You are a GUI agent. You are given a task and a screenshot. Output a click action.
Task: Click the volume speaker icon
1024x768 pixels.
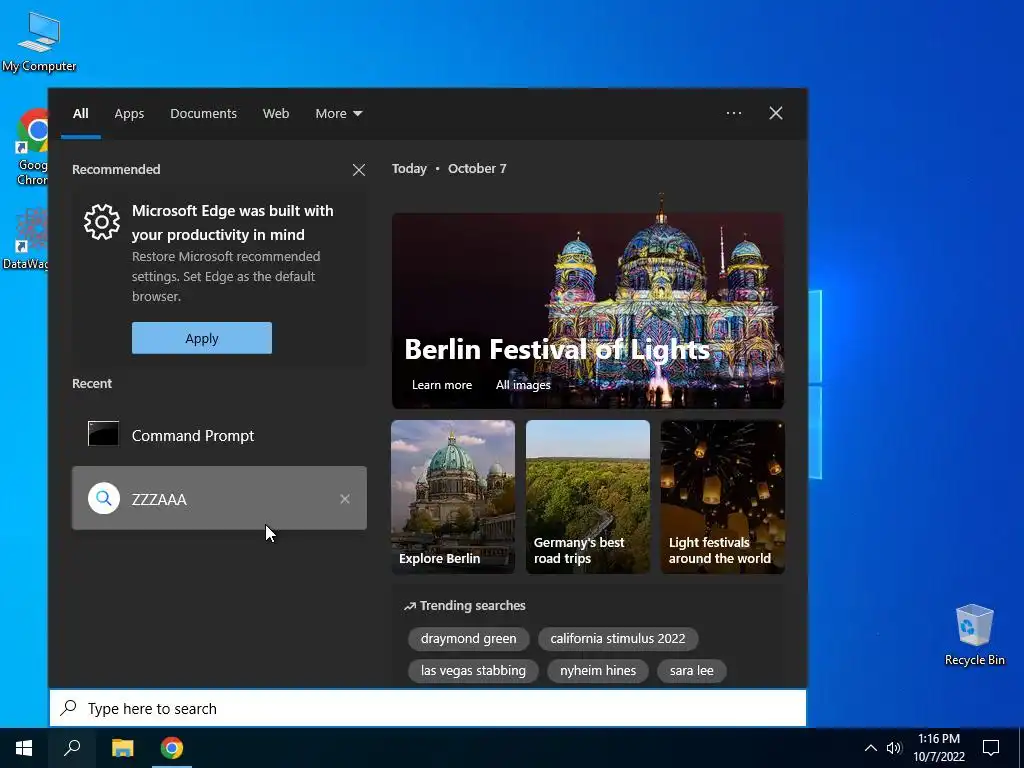[x=894, y=748]
